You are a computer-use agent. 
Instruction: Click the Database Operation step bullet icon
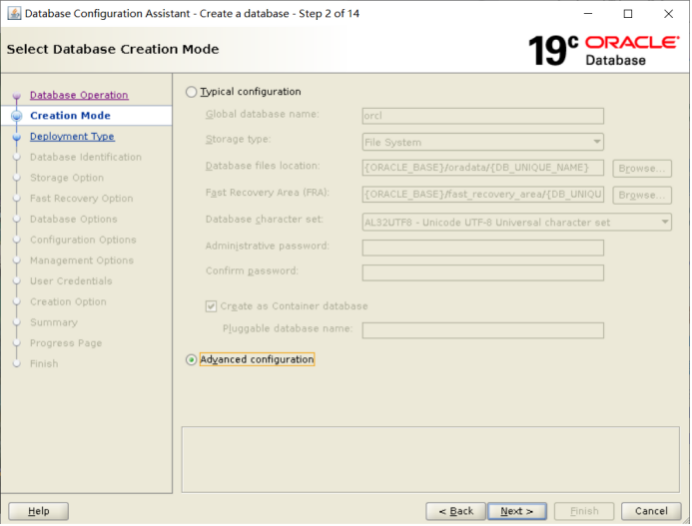coord(17,95)
